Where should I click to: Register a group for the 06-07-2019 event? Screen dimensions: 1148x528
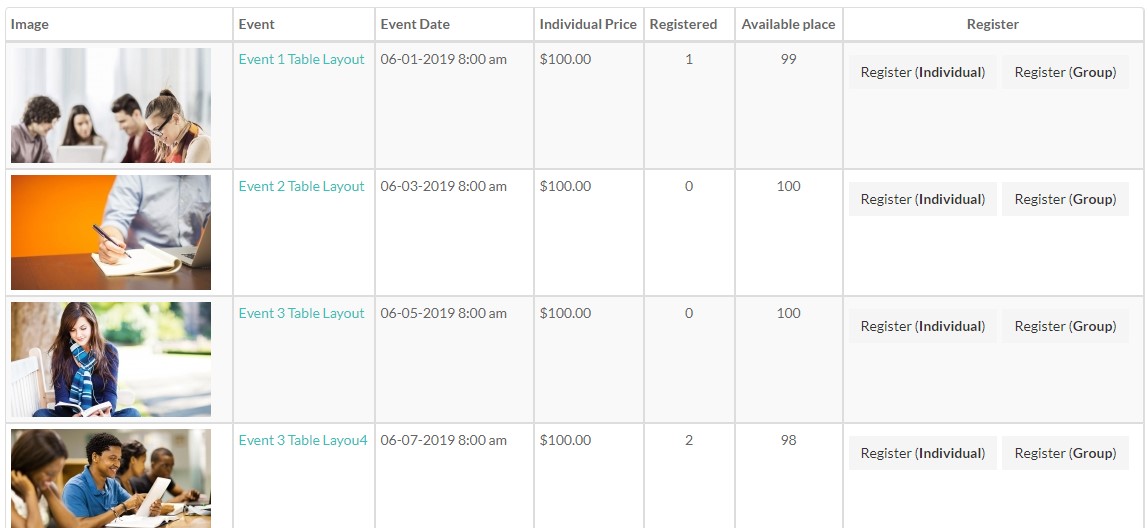coord(1065,453)
